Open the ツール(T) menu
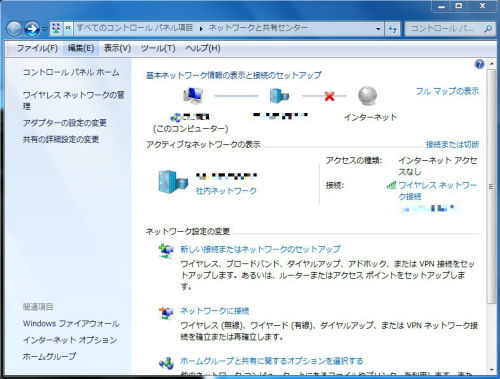 (158, 48)
